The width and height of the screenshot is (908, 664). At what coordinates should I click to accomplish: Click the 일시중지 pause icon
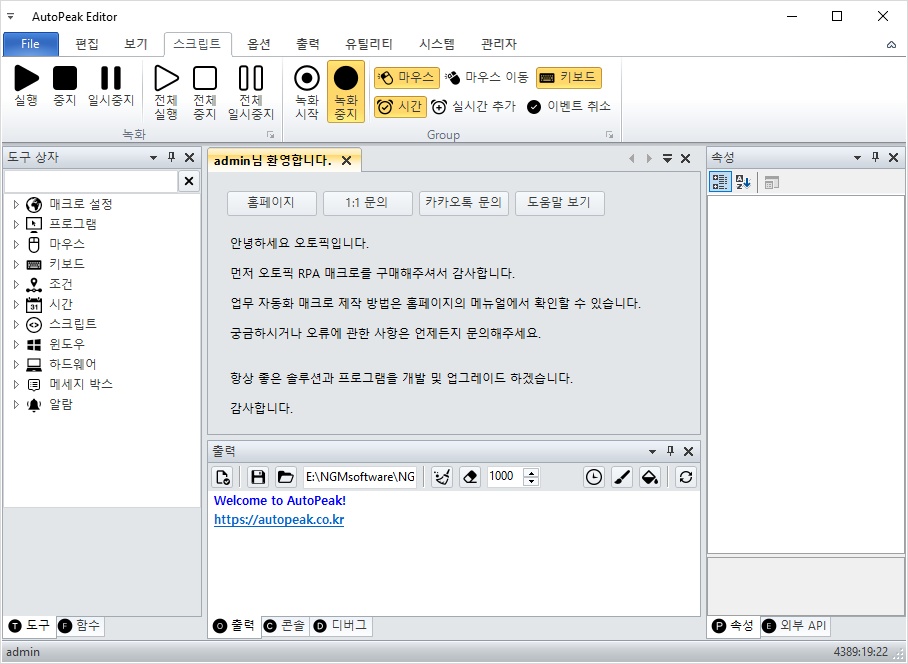[111, 78]
